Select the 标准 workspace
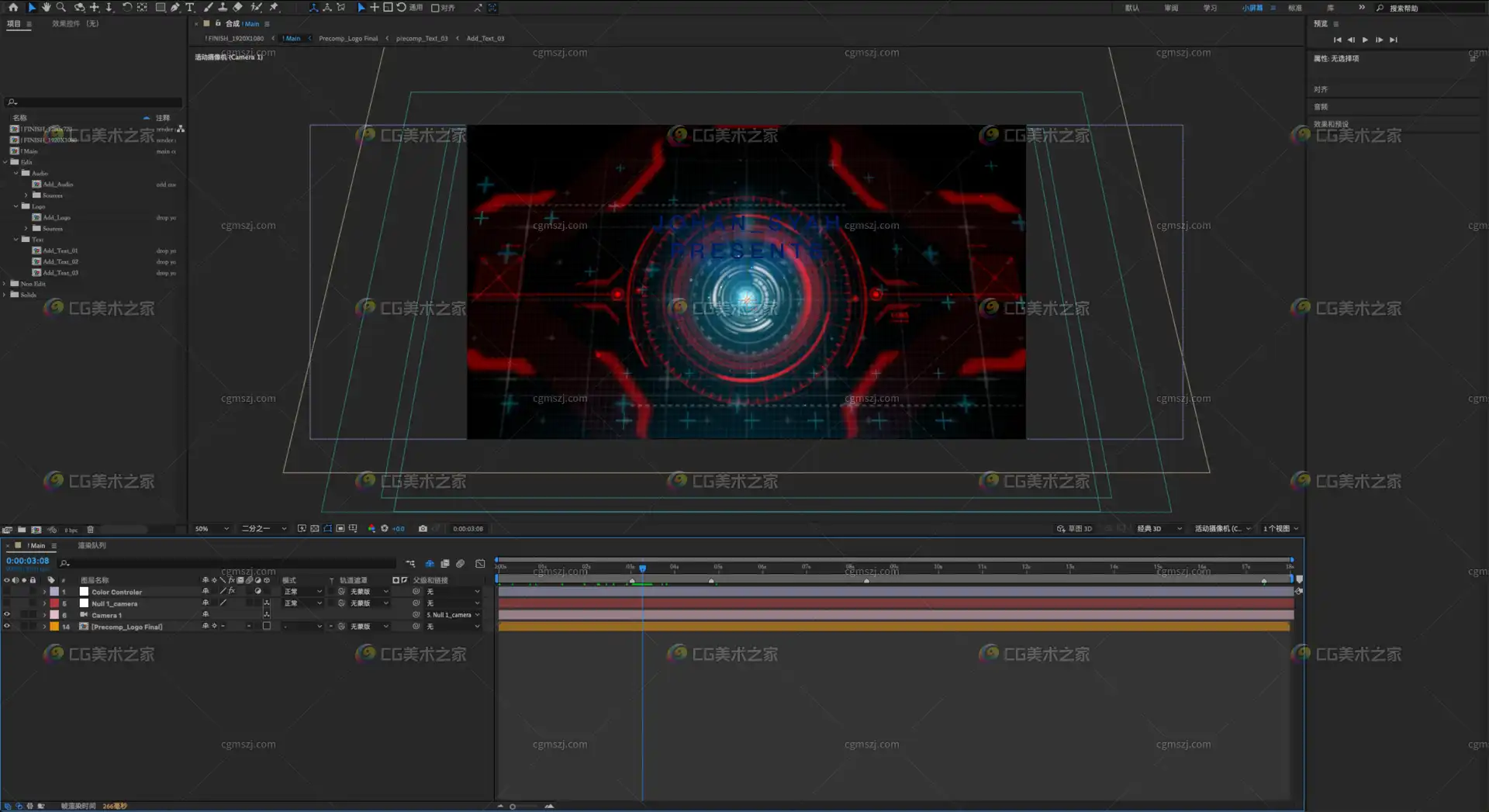The height and width of the screenshot is (812, 1489). point(1295,8)
